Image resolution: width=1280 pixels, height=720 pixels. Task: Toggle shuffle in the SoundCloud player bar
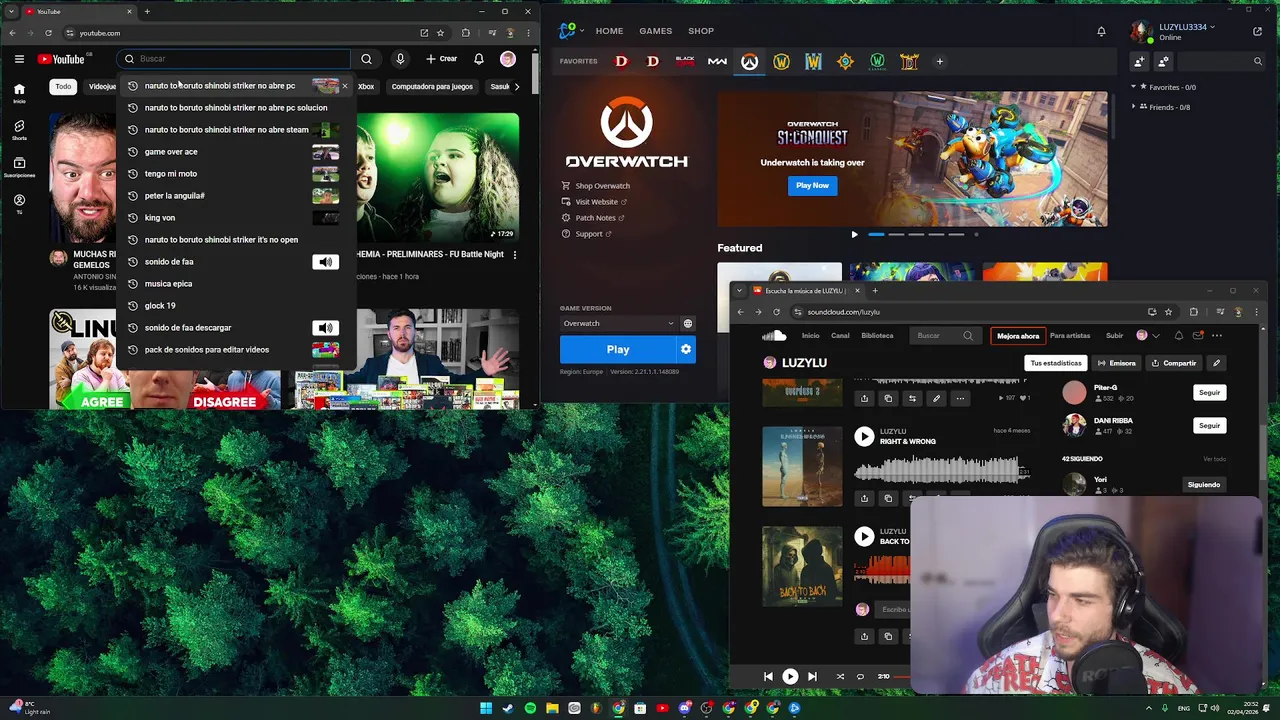(x=840, y=676)
